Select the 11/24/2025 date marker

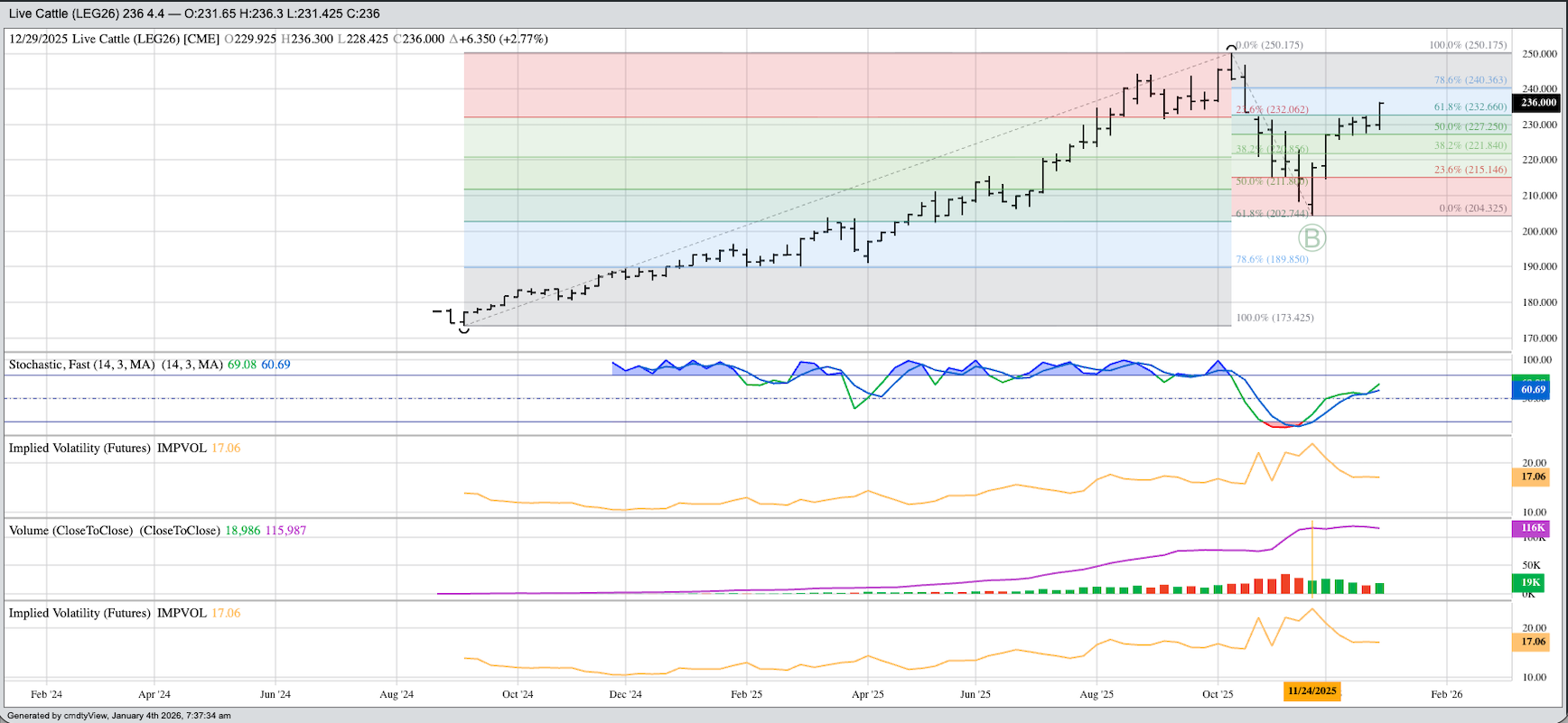click(1311, 691)
